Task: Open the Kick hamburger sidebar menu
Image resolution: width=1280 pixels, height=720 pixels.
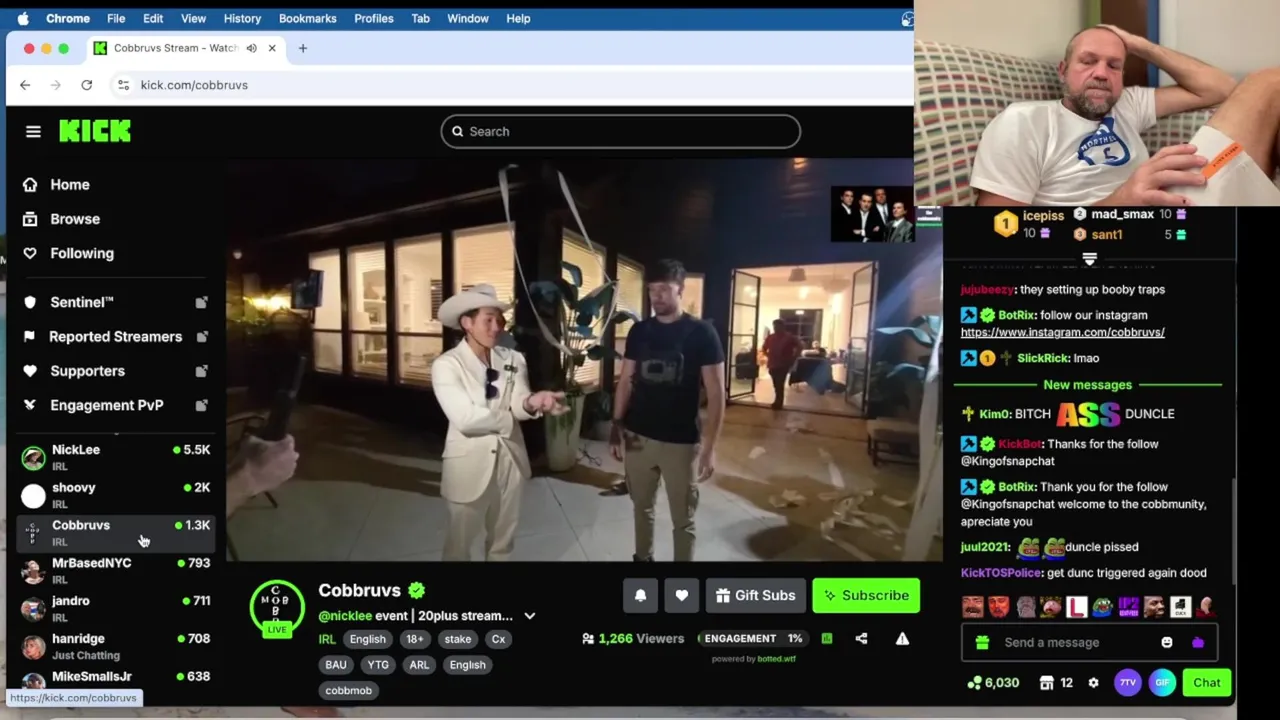Action: 33,131
